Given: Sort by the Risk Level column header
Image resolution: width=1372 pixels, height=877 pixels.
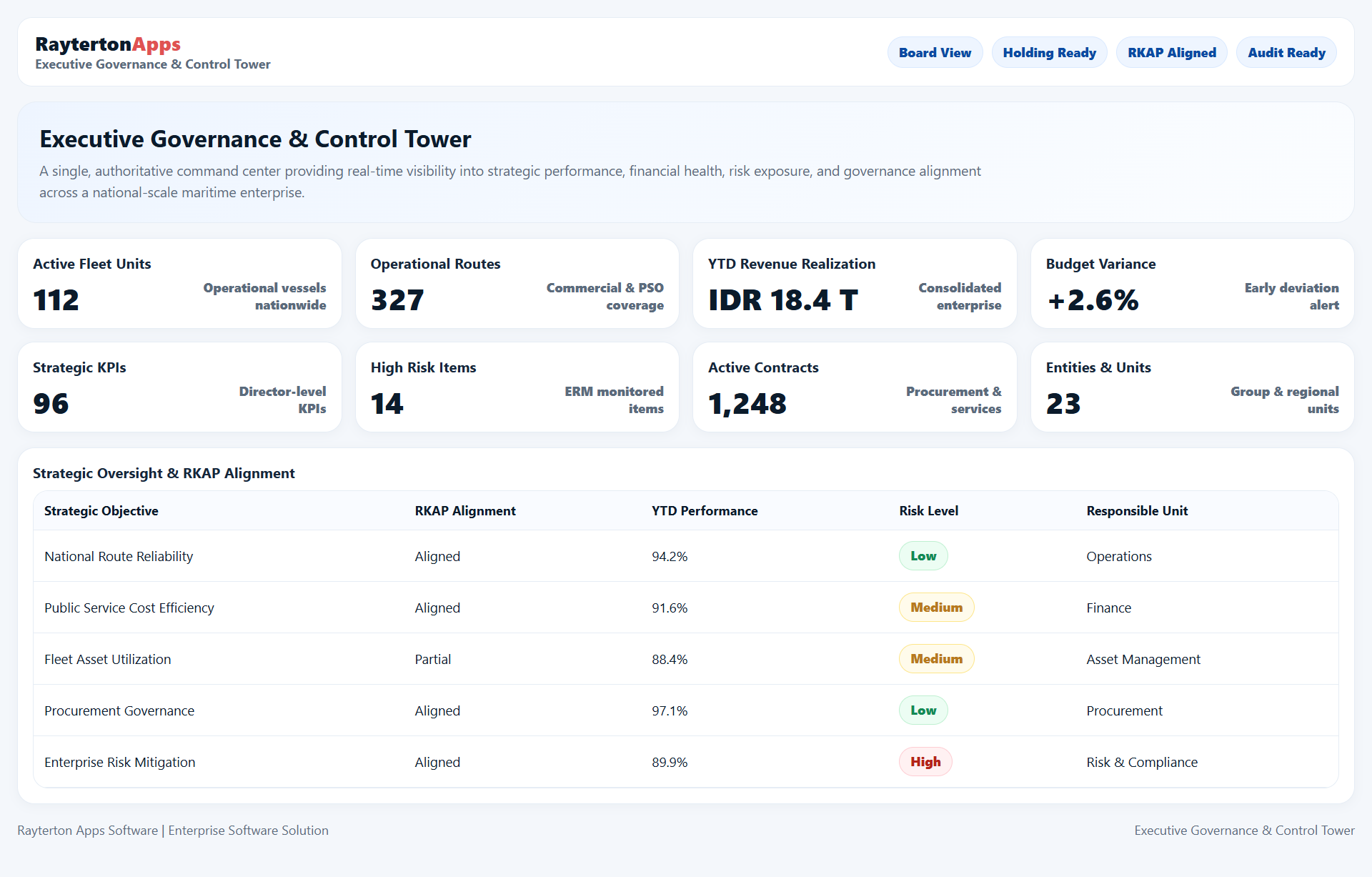Looking at the screenshot, I should [x=928, y=510].
